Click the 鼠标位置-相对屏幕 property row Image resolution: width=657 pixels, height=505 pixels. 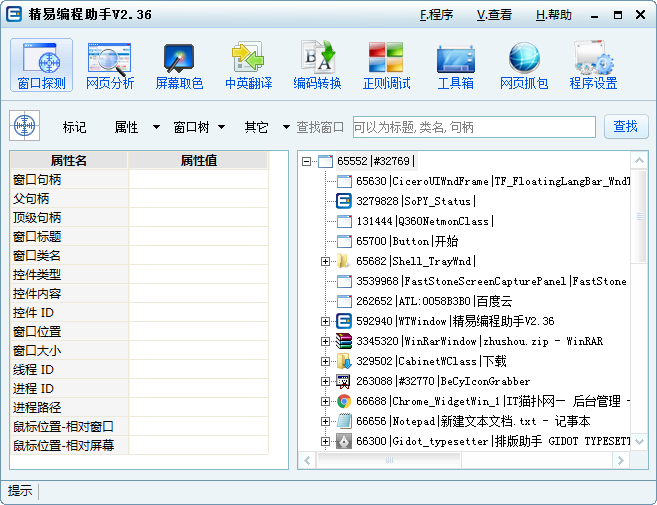[x=139, y=445]
